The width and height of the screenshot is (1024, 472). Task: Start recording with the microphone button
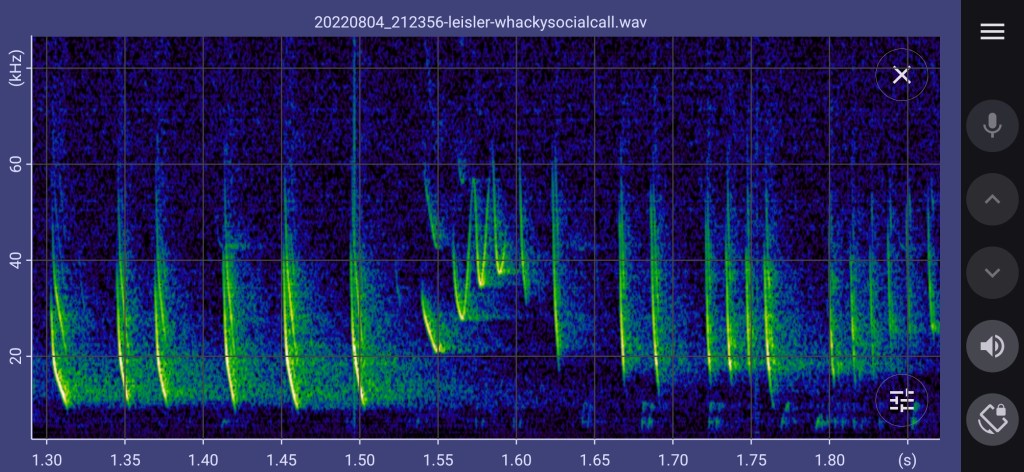coord(992,125)
